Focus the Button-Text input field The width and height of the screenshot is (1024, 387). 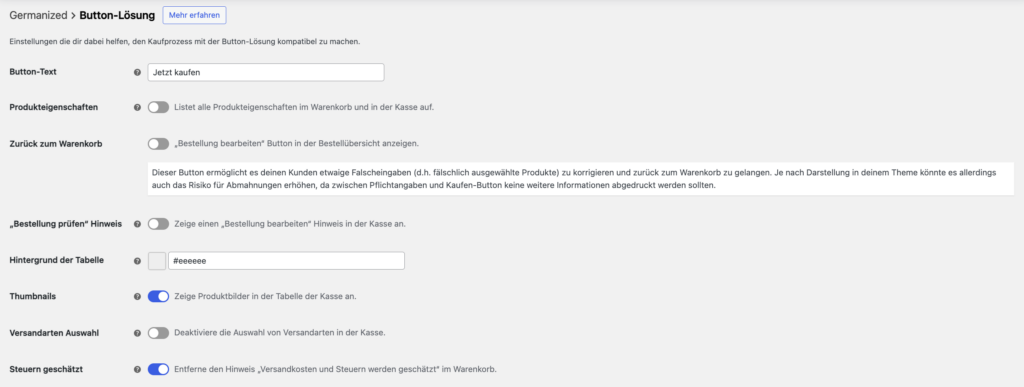(x=266, y=72)
